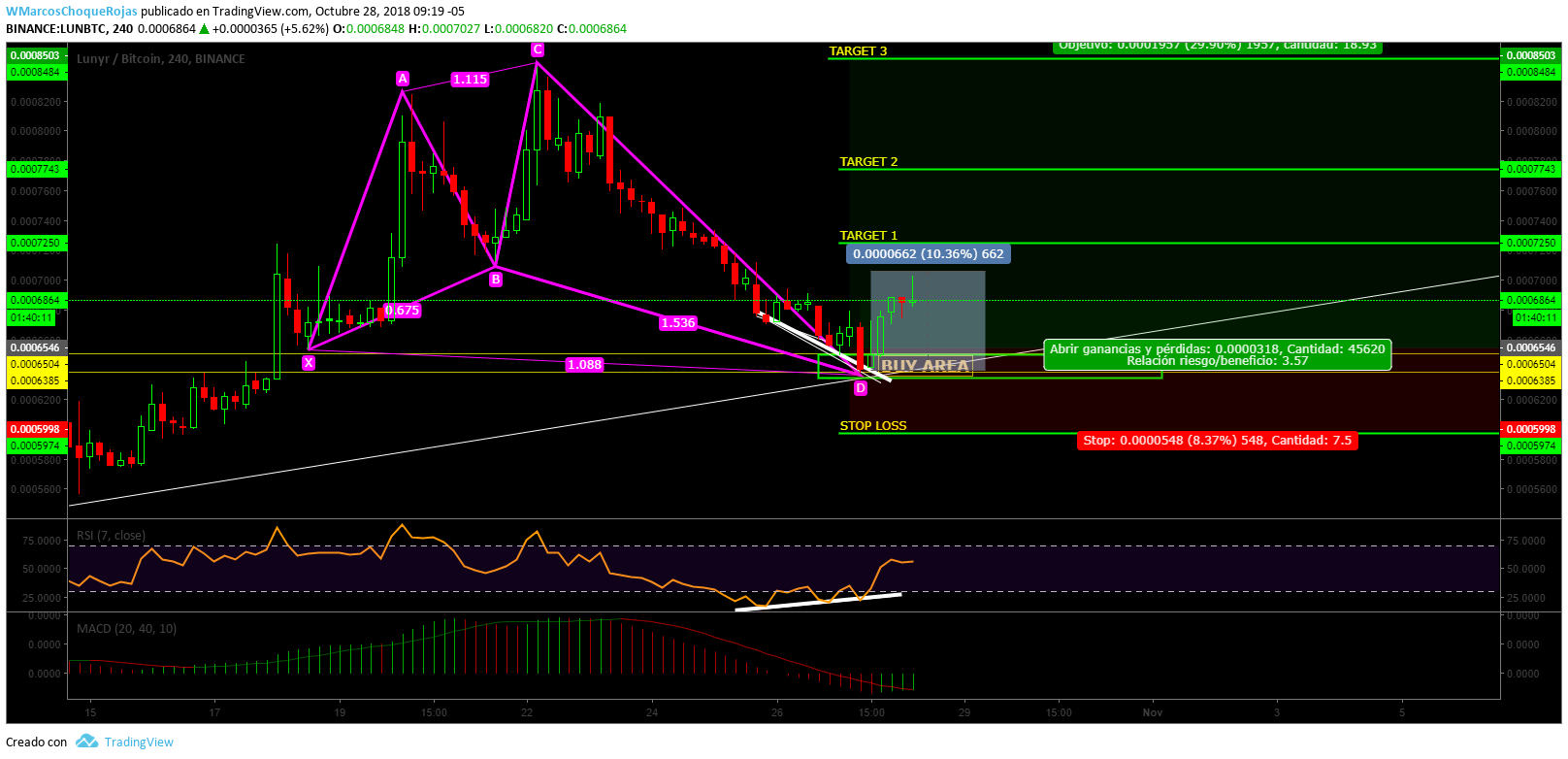Click the 'Nov' label on the time axis
This screenshot has height=759, width=1568.
click(1153, 712)
